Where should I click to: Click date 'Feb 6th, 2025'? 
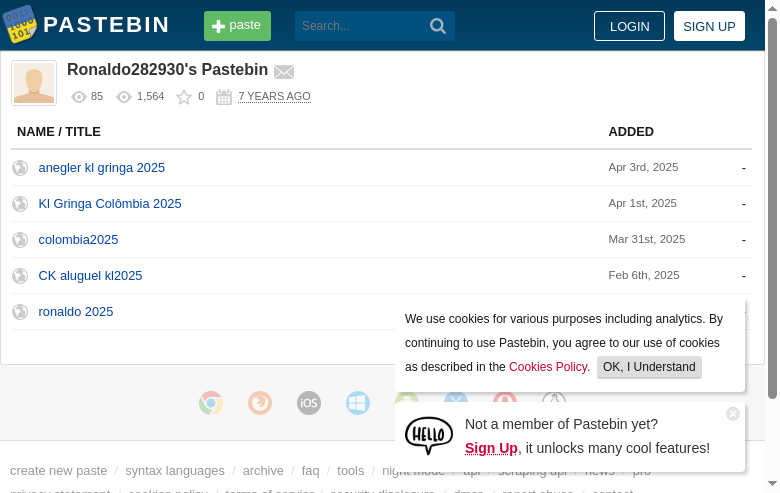click(x=644, y=275)
